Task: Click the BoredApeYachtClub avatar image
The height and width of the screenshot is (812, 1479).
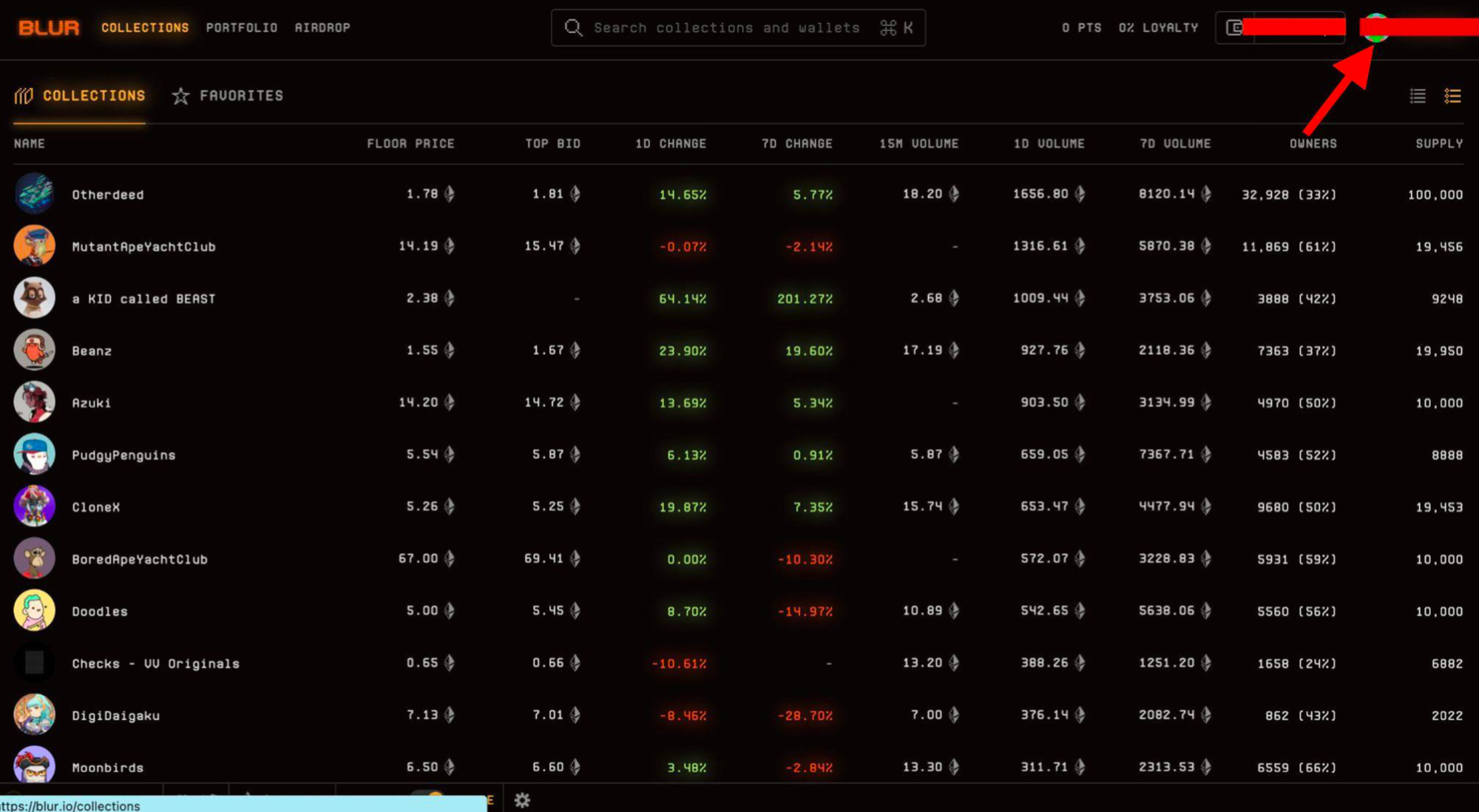Action: tap(34, 558)
